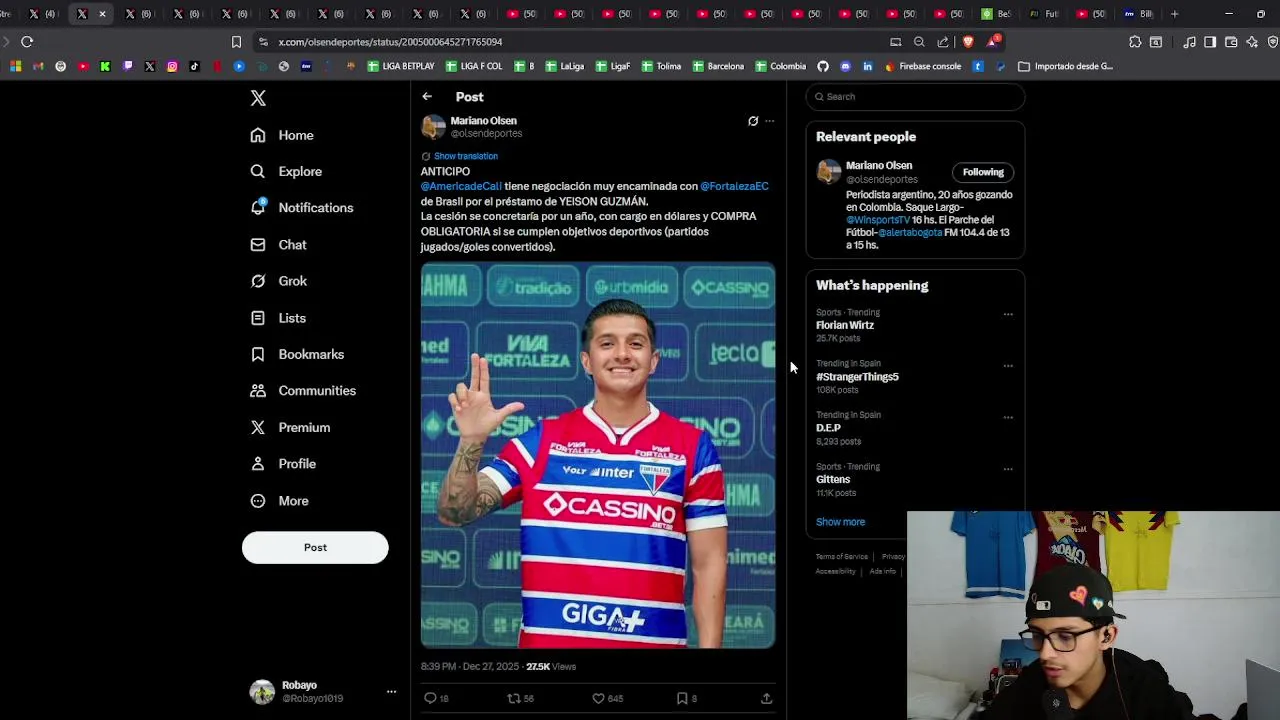Image resolution: width=1280 pixels, height=720 pixels.
Task: Go back using the Post arrow
Action: (427, 97)
